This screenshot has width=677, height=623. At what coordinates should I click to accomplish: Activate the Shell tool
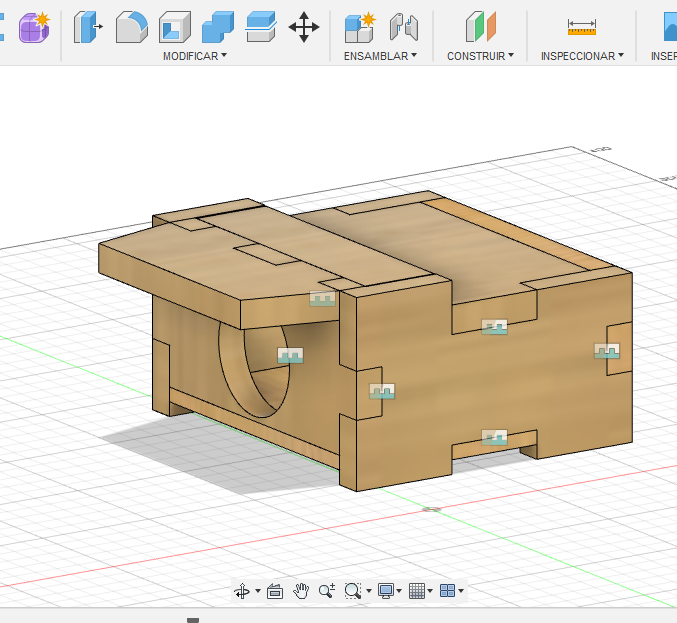coord(175,26)
